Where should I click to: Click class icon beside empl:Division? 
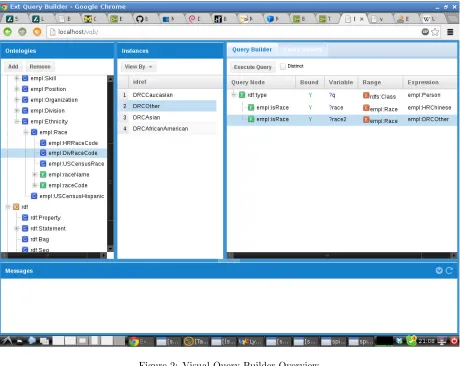coord(25,110)
